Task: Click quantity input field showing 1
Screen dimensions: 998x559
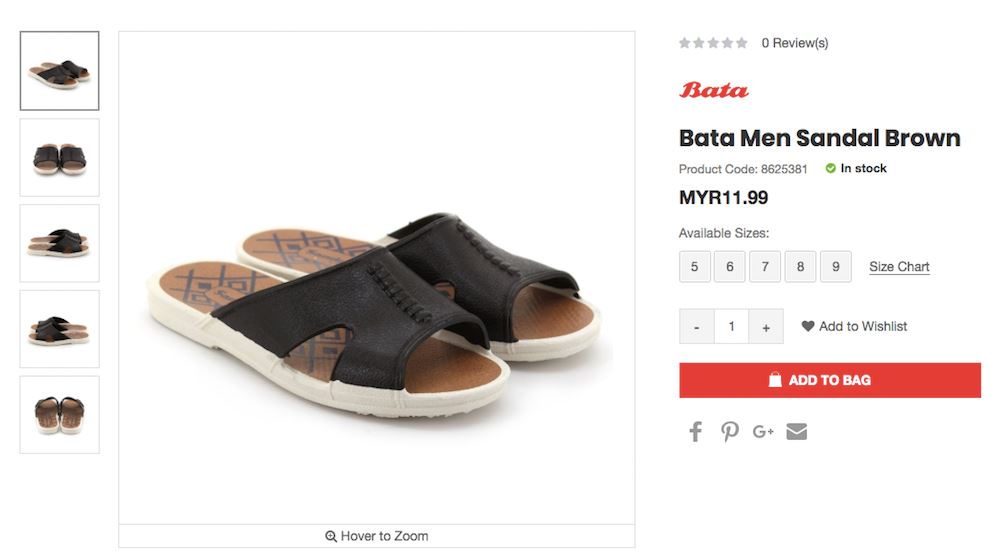Action: point(731,327)
